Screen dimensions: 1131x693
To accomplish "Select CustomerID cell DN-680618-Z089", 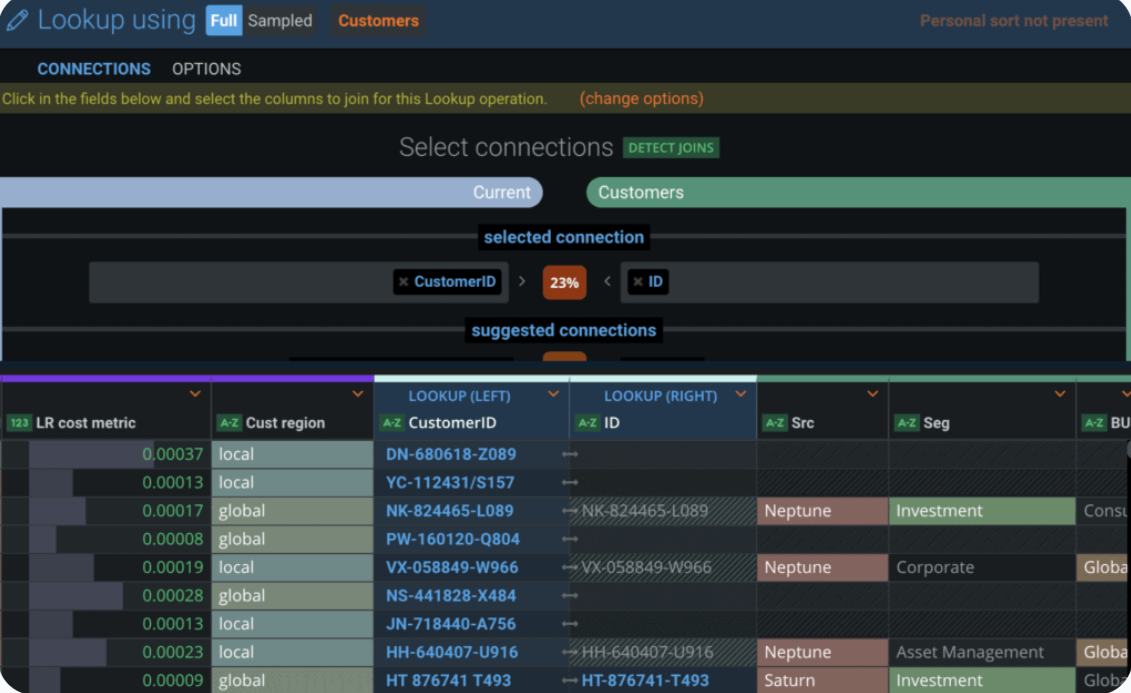I will click(x=471, y=454).
